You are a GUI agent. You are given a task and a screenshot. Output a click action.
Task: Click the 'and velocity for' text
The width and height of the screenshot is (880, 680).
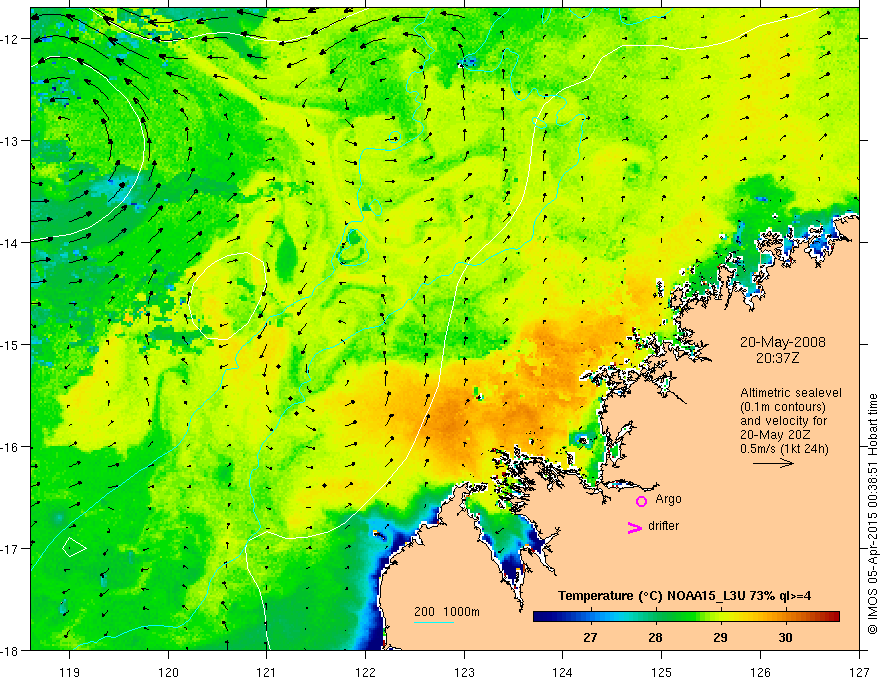click(x=783, y=421)
